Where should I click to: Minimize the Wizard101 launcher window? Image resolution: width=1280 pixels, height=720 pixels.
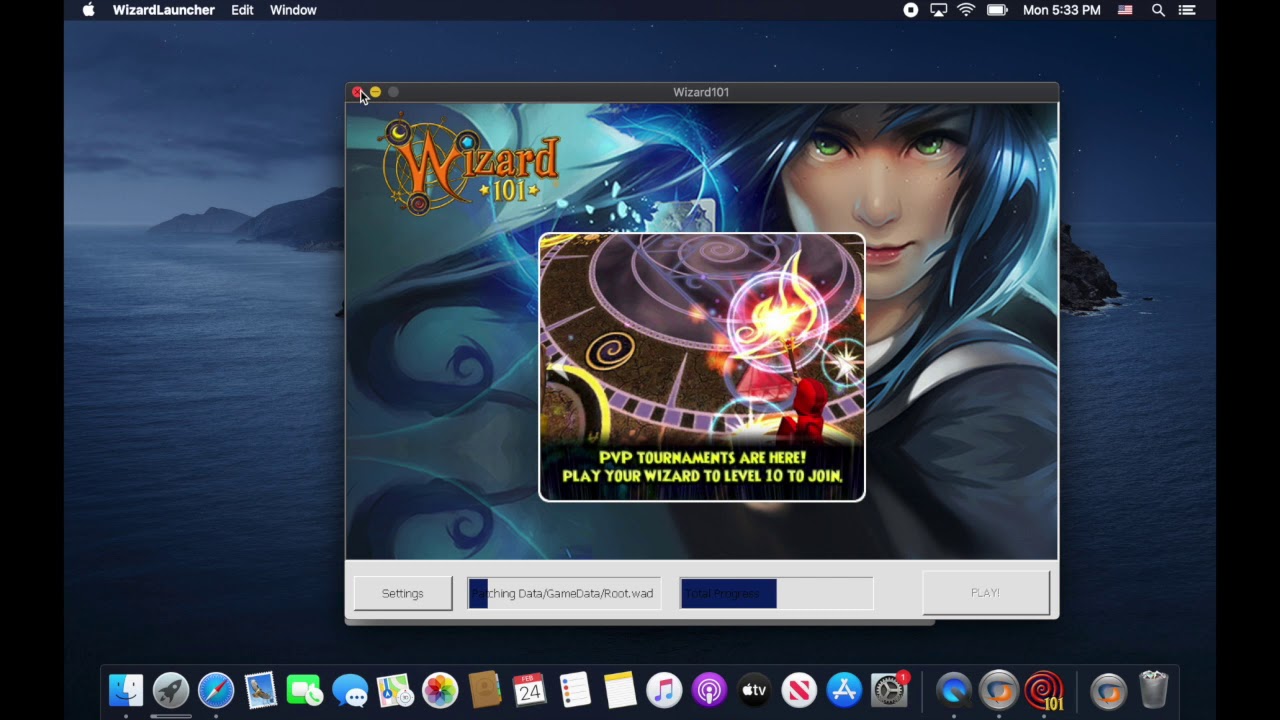pos(375,92)
